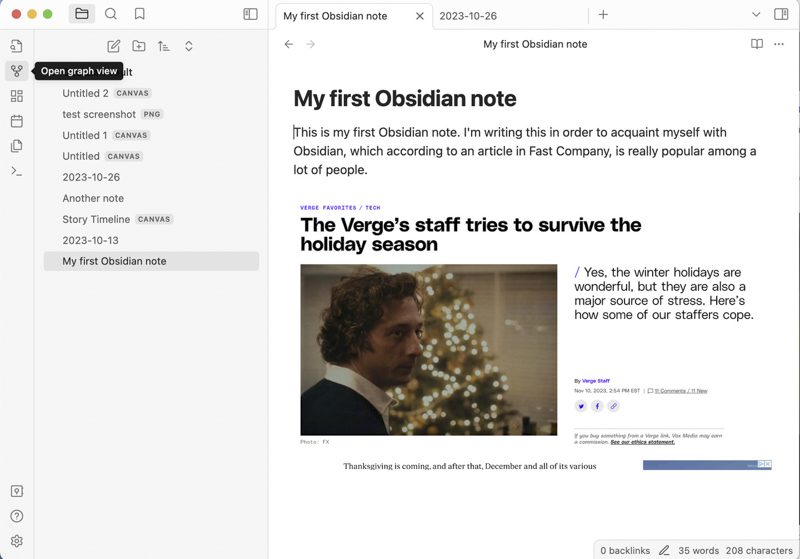
Task: Navigate forward with the right arrow
Action: [310, 44]
